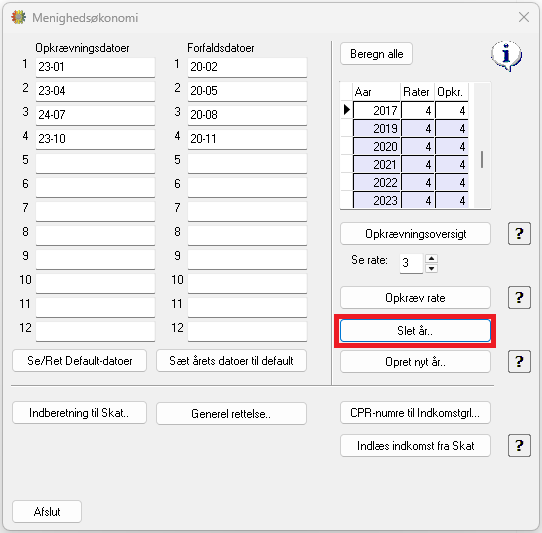Click the Beregn alle button
This screenshot has height=533, width=542.
(x=376, y=54)
